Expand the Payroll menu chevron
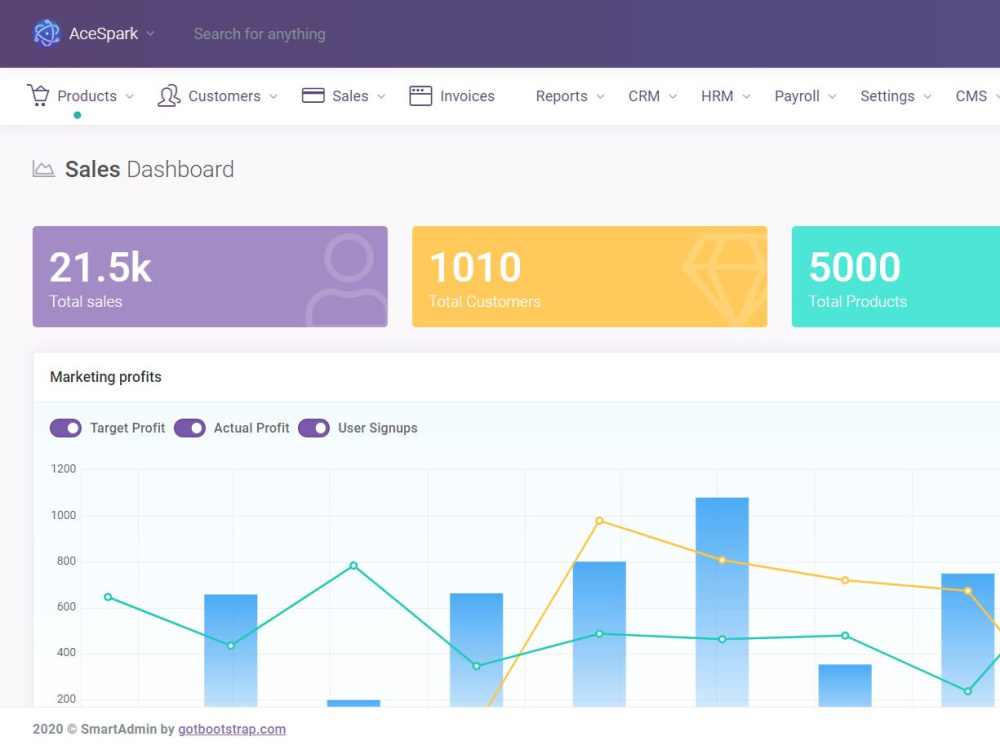Viewport: 1000px width, 750px height. click(x=832, y=96)
